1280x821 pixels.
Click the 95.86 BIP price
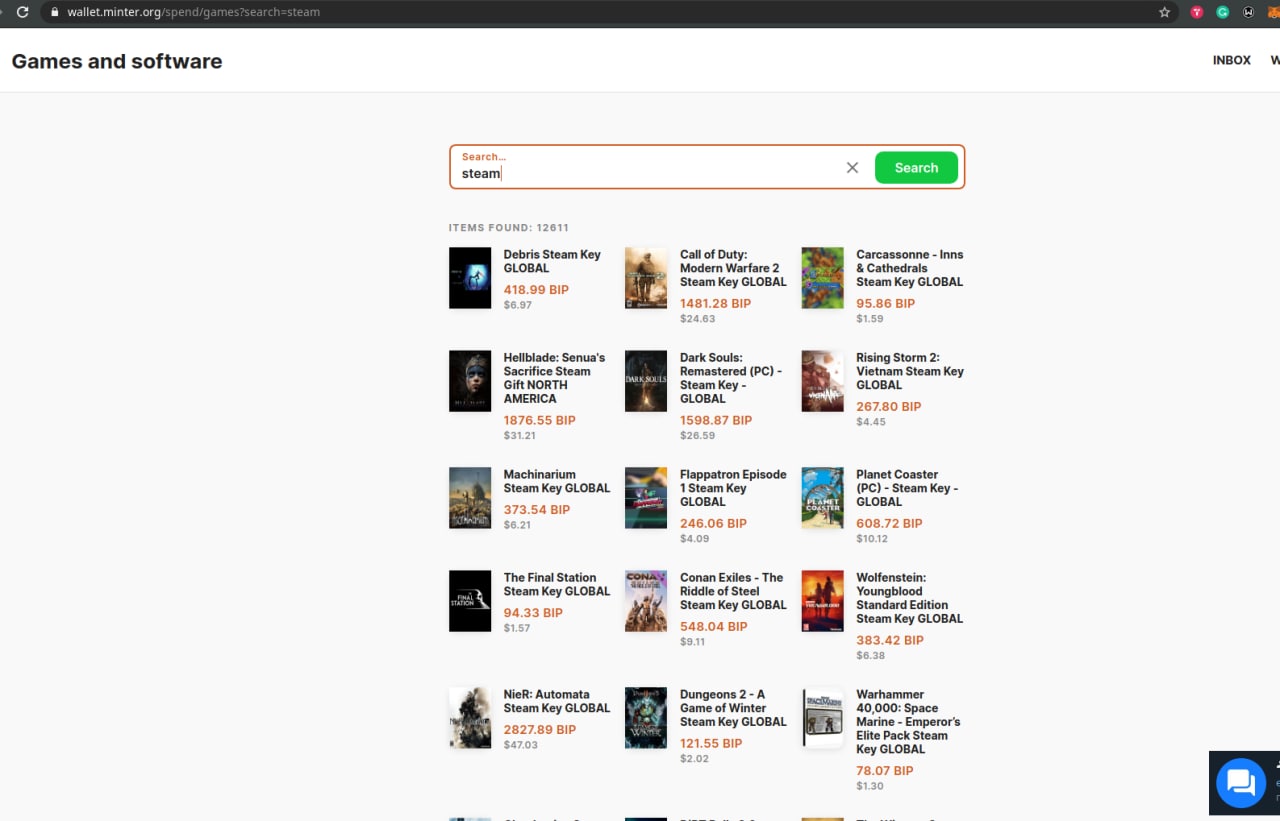click(885, 303)
